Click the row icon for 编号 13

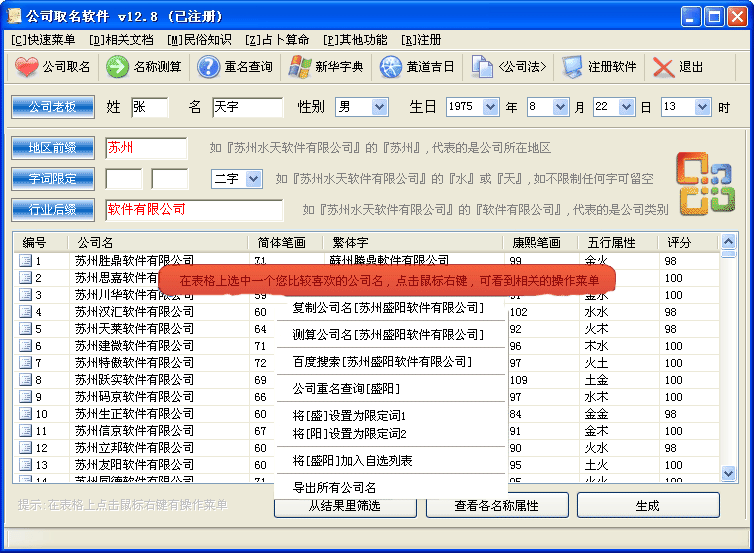[x=25, y=465]
